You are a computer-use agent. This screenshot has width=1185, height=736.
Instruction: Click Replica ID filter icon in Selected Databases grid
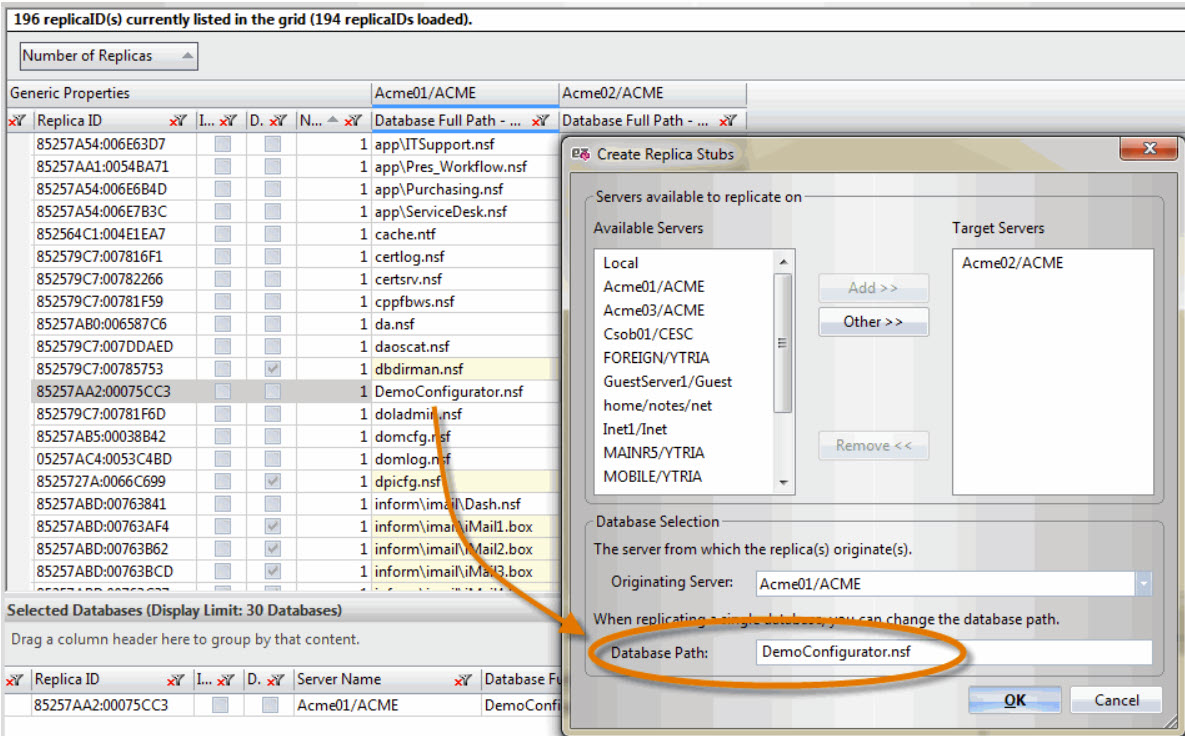point(178,680)
